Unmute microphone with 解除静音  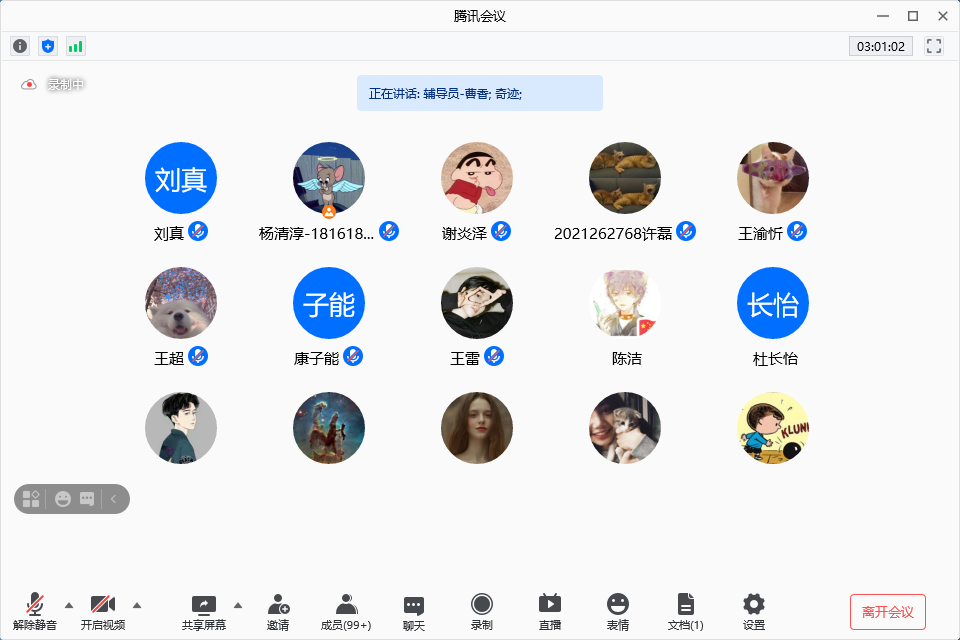pos(35,611)
